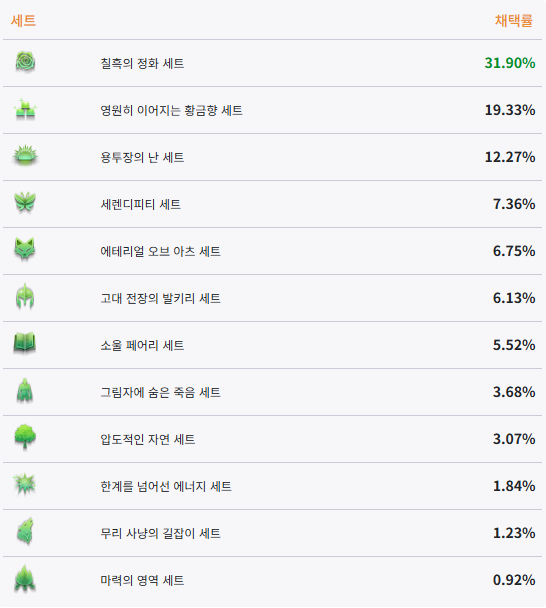
Task: Select the 마력의 영역 세트 name
Action: [x=142, y=580]
